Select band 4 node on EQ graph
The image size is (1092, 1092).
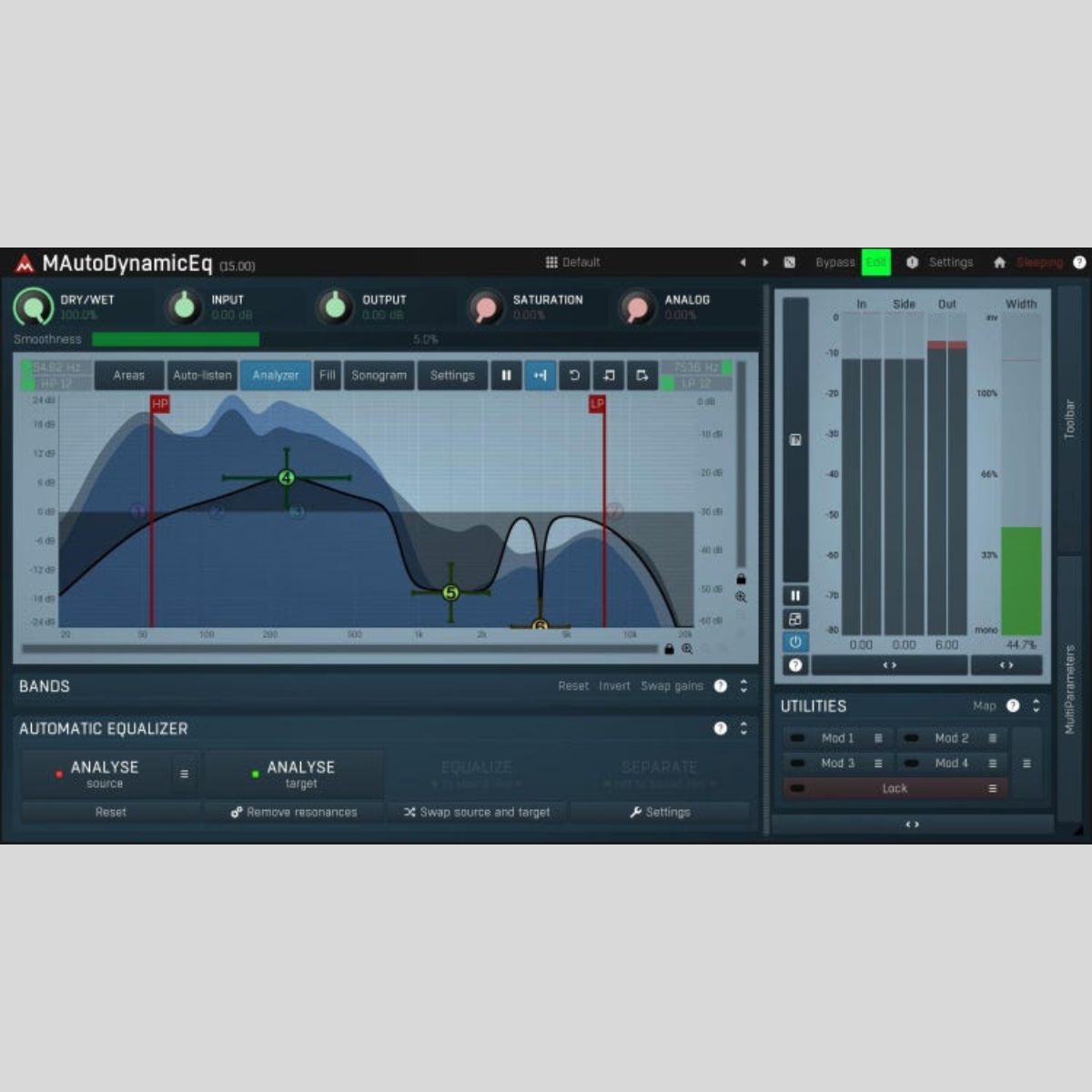(x=287, y=478)
